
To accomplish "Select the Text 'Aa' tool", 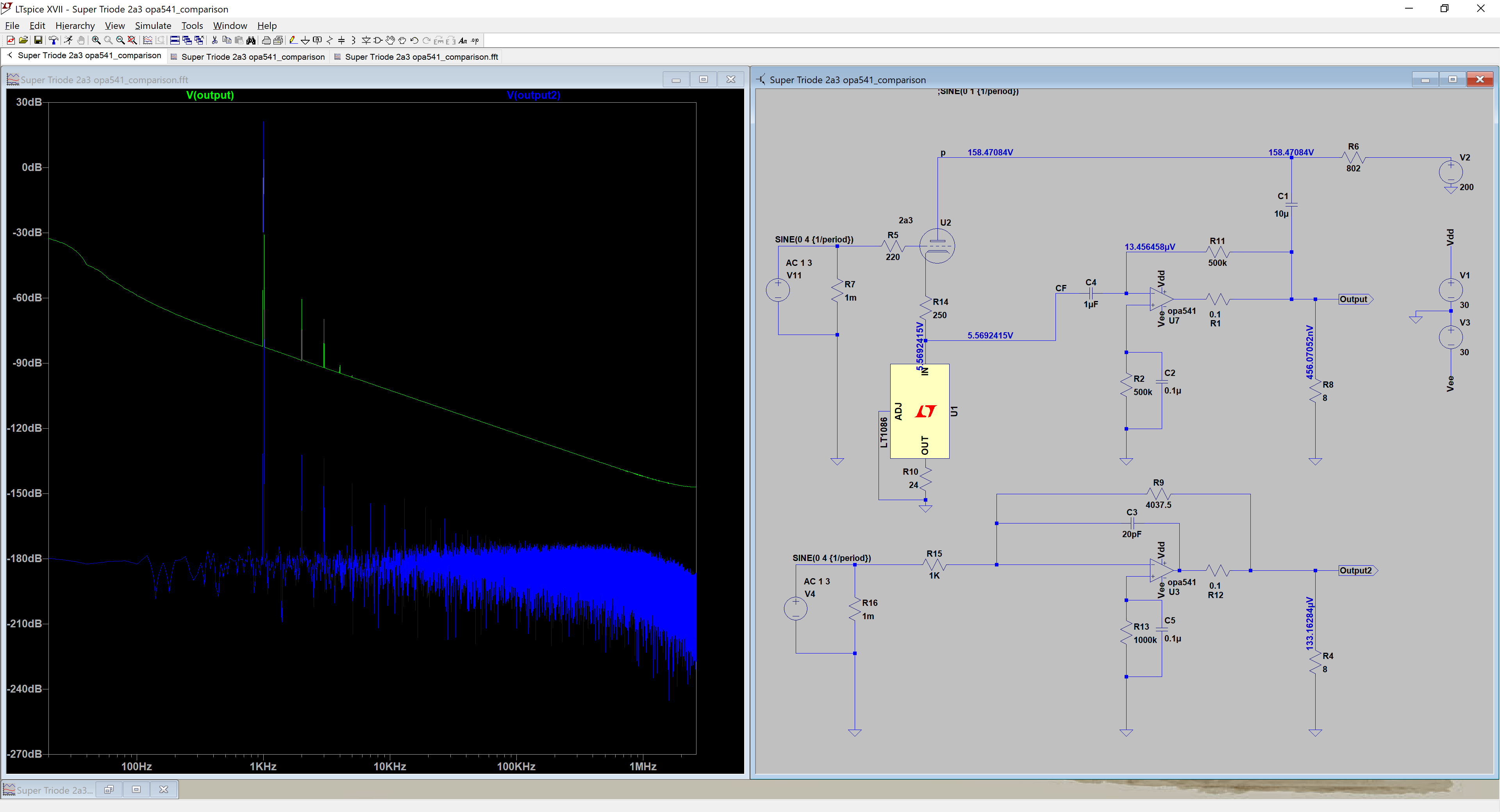I will tap(463, 40).
